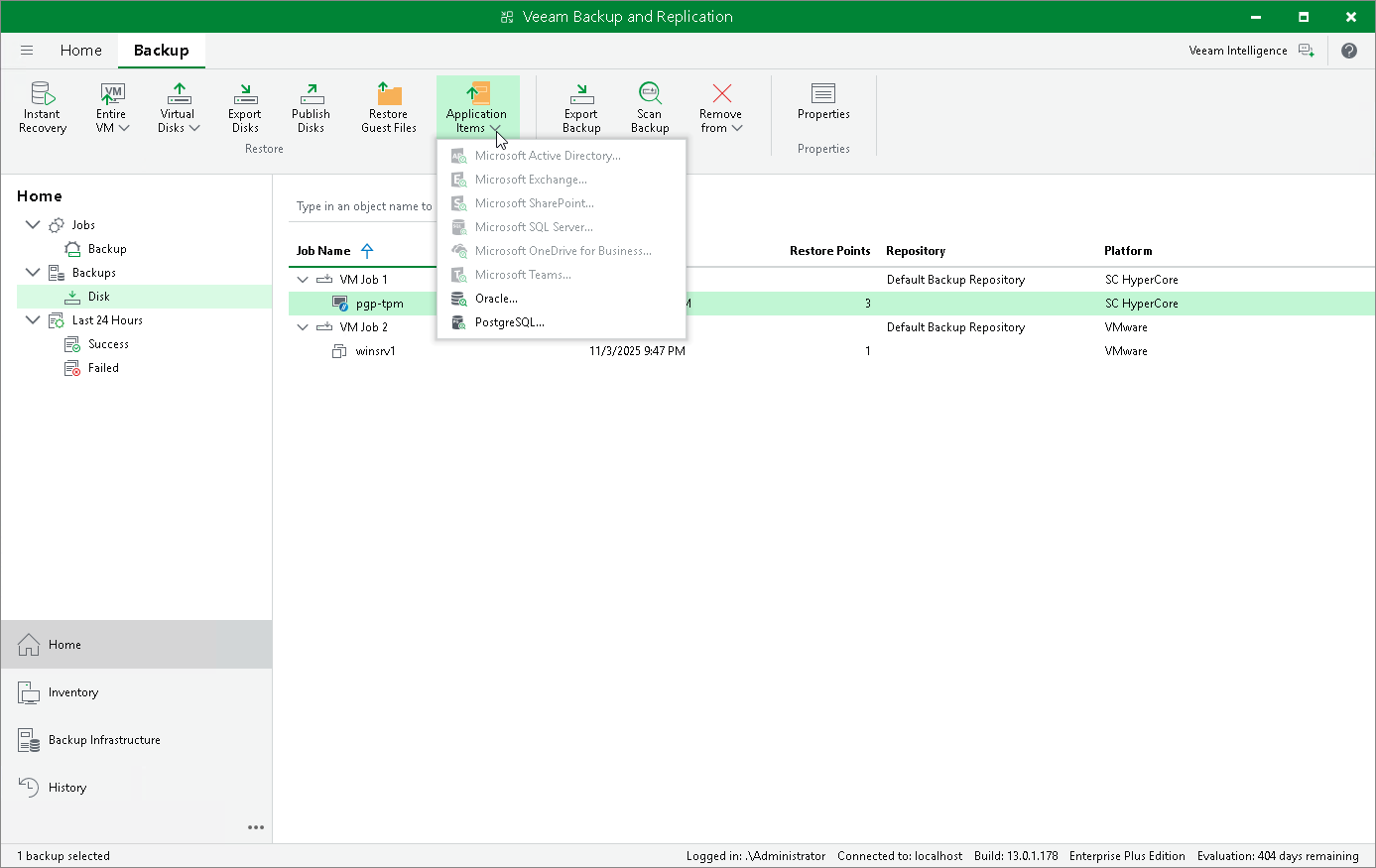The height and width of the screenshot is (868, 1376).
Task: Open Remove from dropdown
Action: [721, 108]
